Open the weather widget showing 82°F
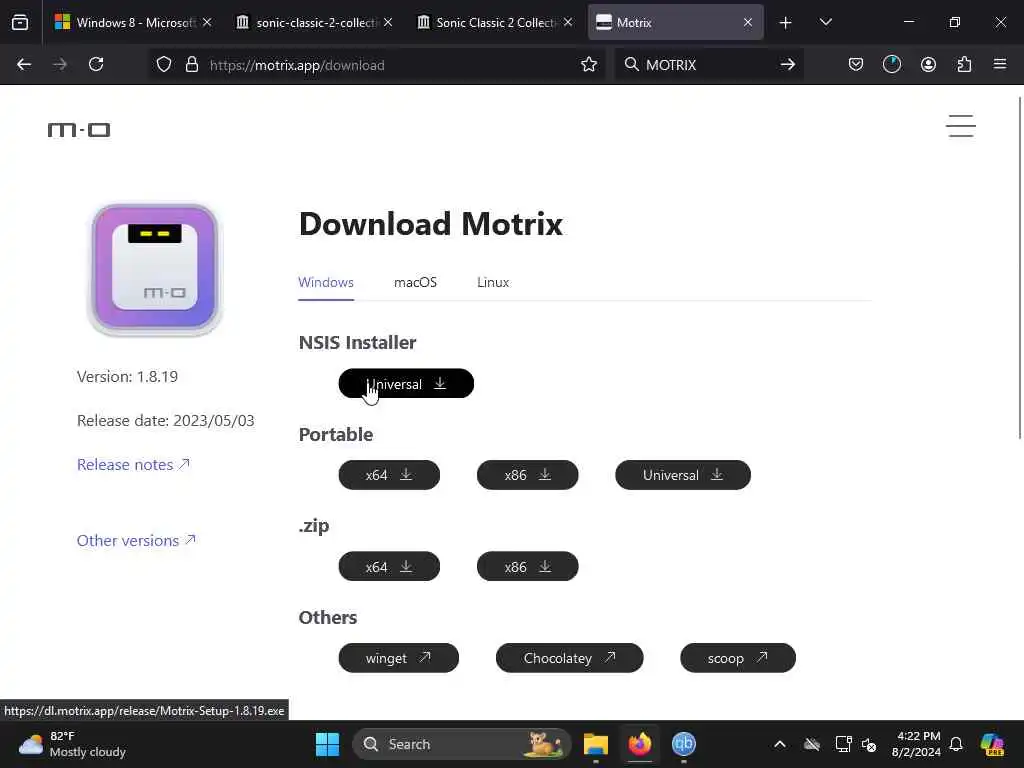The height and width of the screenshot is (768, 1024). coord(72,744)
